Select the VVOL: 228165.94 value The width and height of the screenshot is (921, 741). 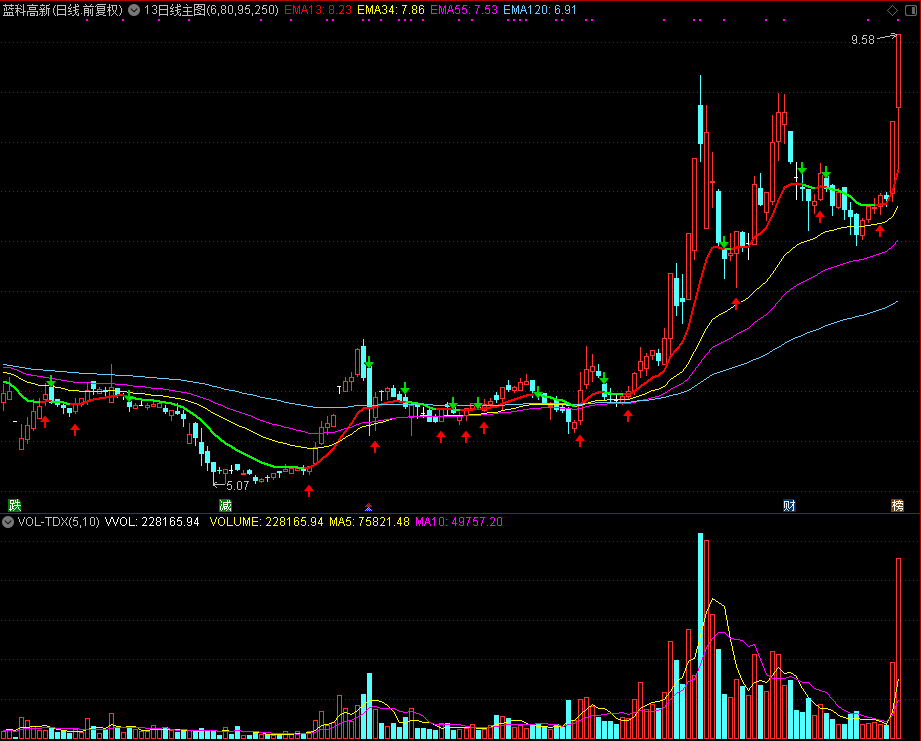click(x=152, y=522)
